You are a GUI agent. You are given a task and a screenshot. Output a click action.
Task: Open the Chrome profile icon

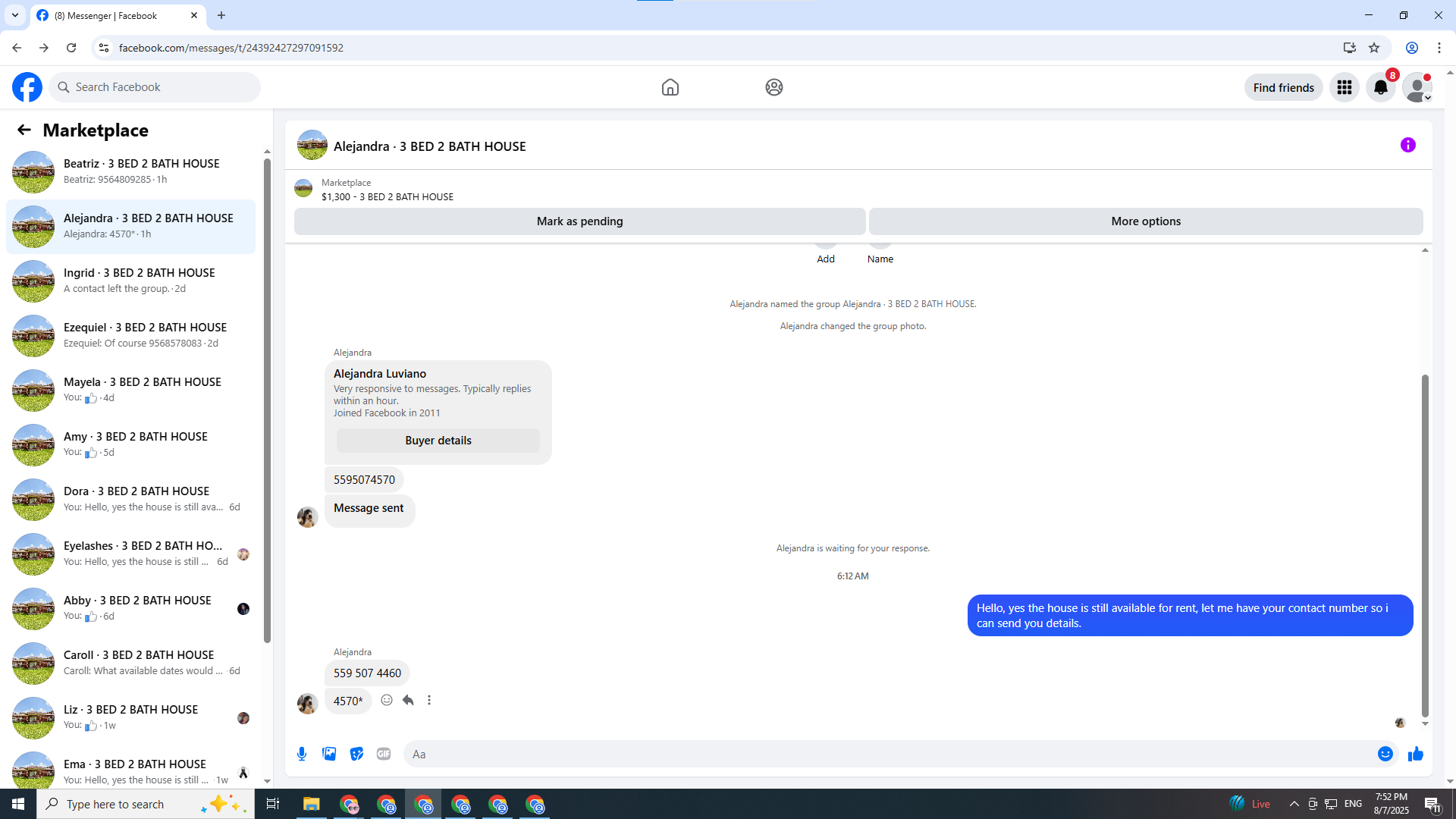tap(1412, 48)
